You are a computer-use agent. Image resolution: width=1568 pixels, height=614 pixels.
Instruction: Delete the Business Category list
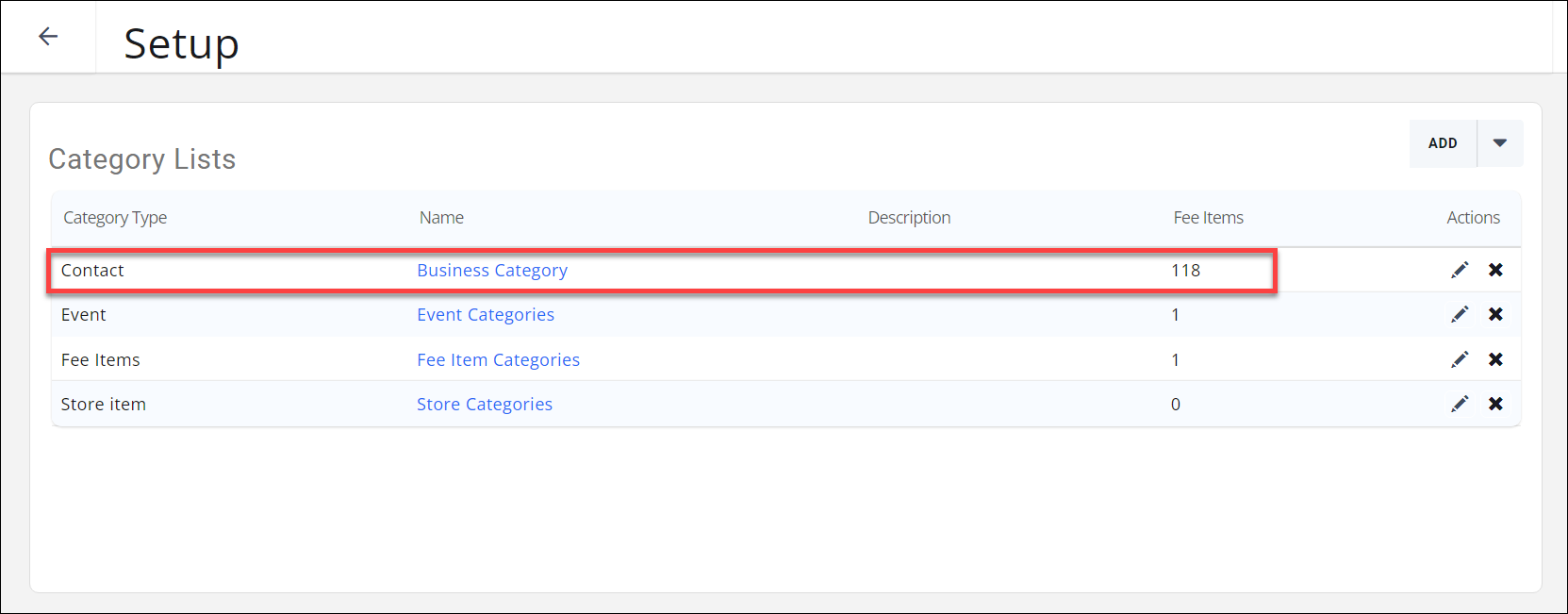pyautogui.click(x=1495, y=271)
